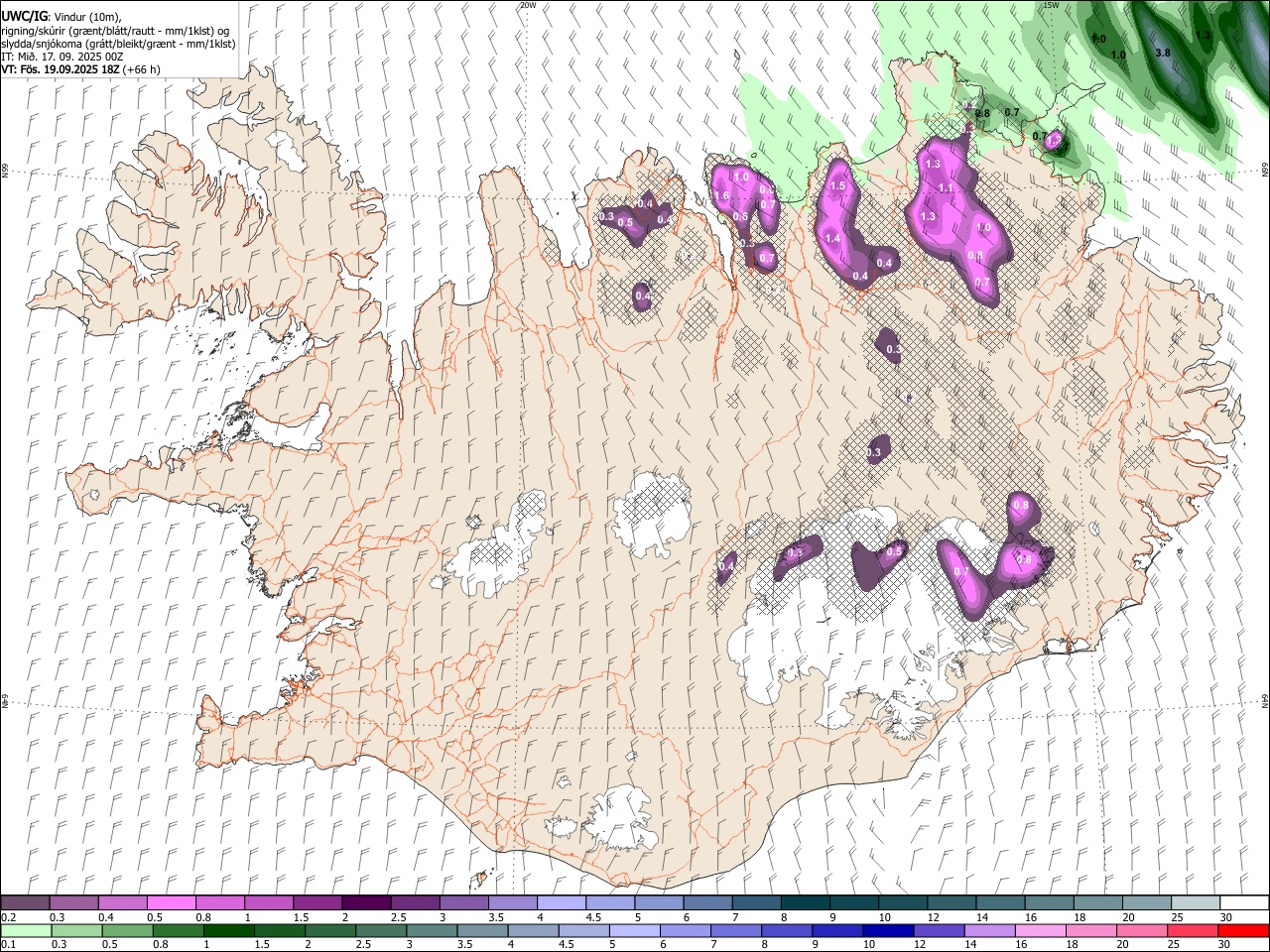Pick the darkest green 1 swatch in lower legend row
1270x952 pixels.
228,931
